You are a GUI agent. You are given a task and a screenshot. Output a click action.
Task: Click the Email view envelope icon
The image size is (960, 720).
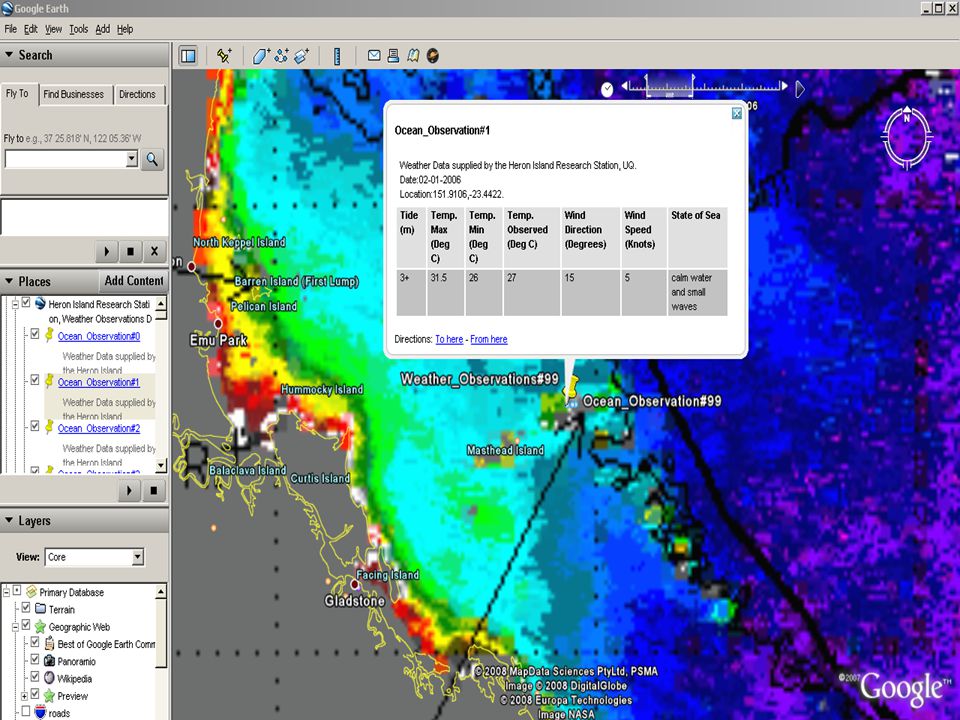[374, 56]
